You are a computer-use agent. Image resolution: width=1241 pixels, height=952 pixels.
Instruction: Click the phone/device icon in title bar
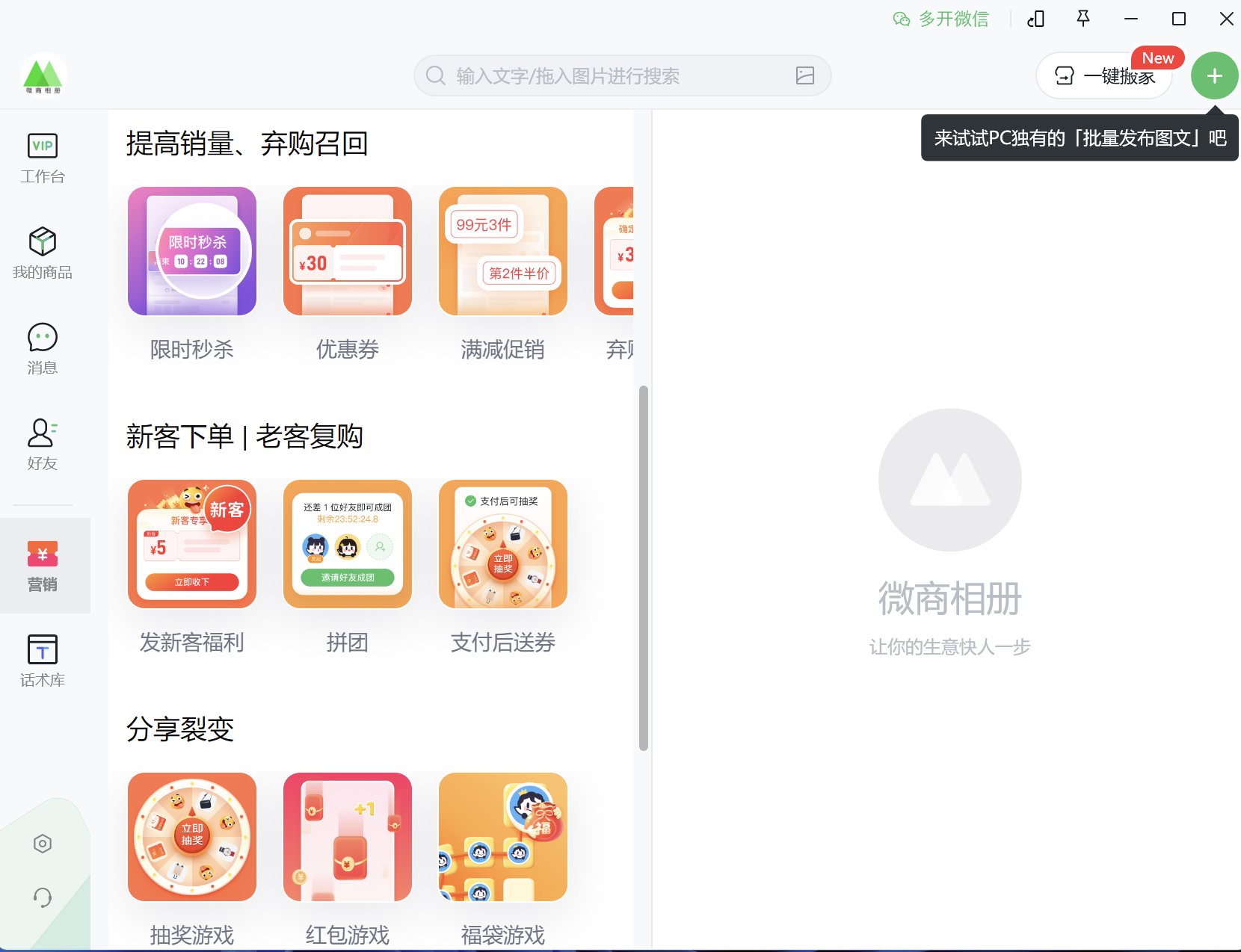pos(1036,19)
